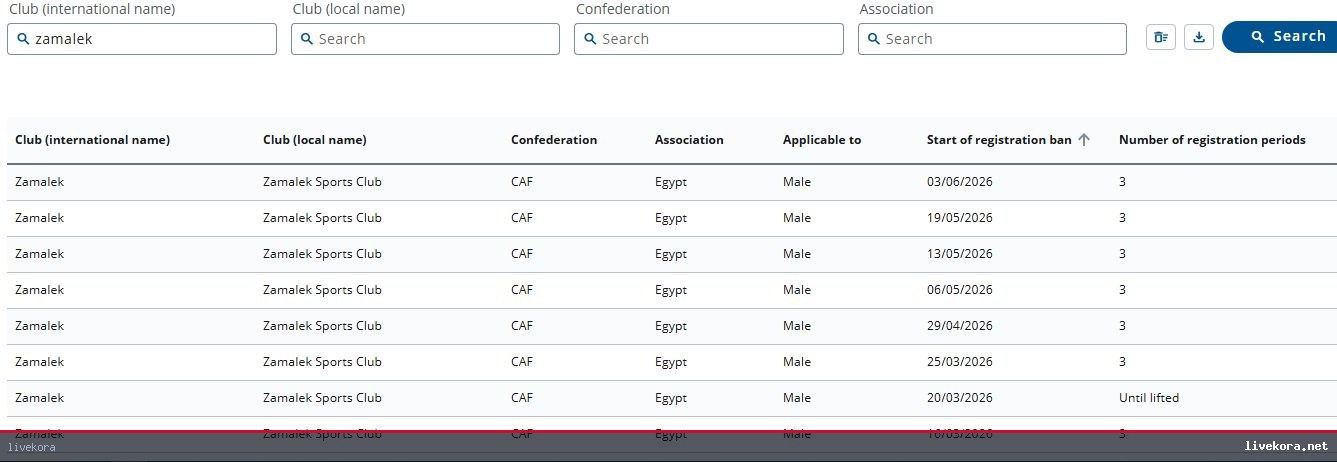The image size is (1337, 462).
Task: Sort by Number of registration periods header
Action: (1212, 140)
